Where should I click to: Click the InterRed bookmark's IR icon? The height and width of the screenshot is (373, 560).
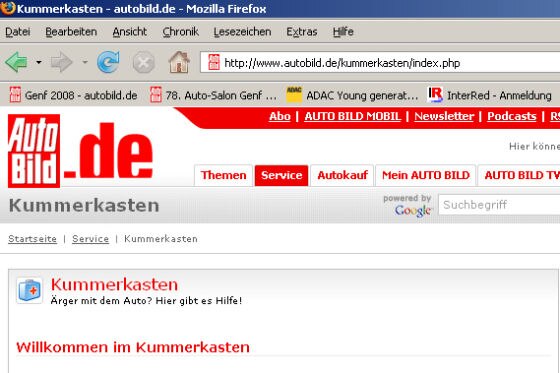pyautogui.click(x=435, y=95)
